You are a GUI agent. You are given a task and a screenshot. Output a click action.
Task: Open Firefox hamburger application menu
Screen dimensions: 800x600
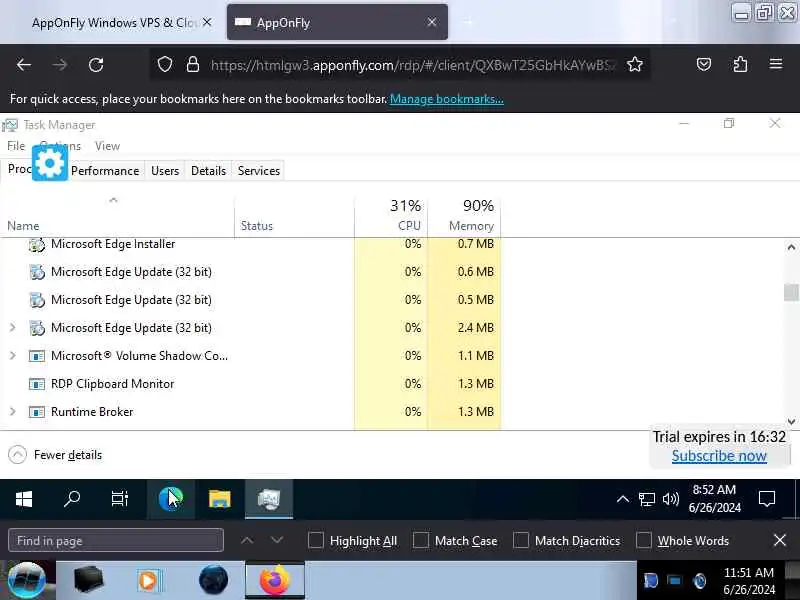(776, 64)
